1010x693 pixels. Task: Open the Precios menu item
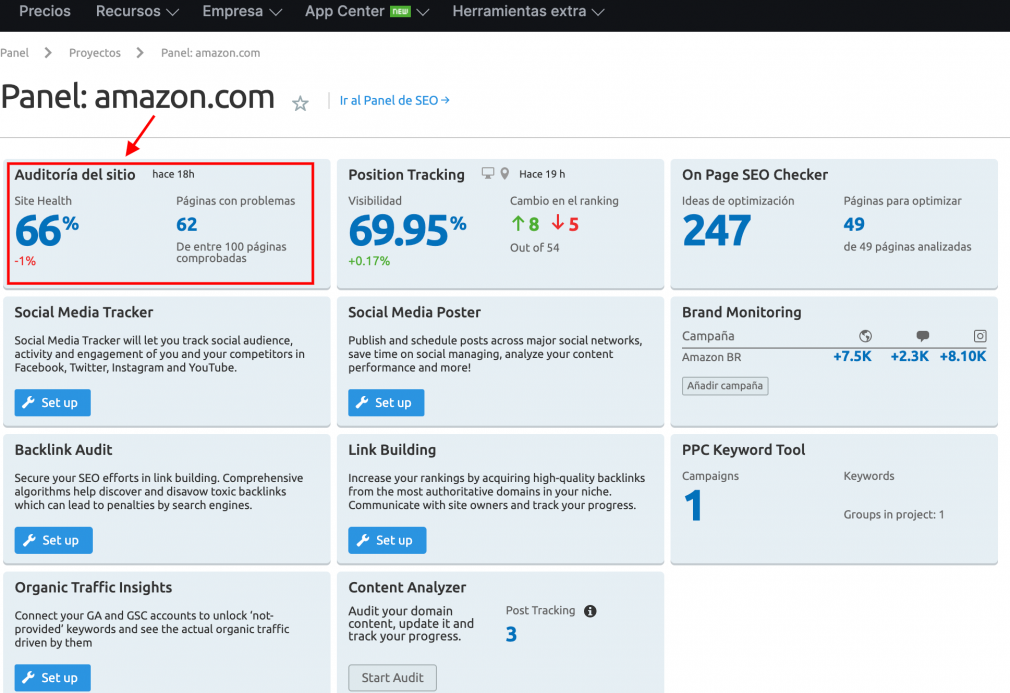(45, 11)
